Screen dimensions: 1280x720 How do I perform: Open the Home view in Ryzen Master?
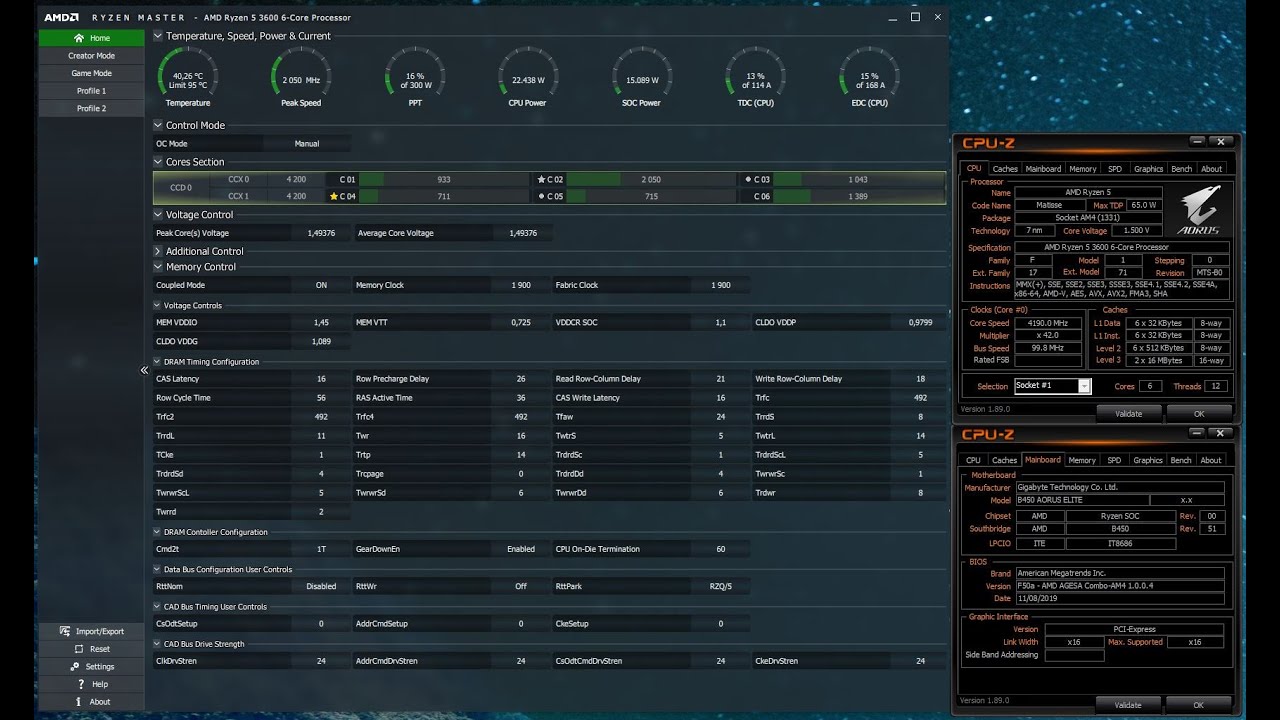(x=91, y=38)
